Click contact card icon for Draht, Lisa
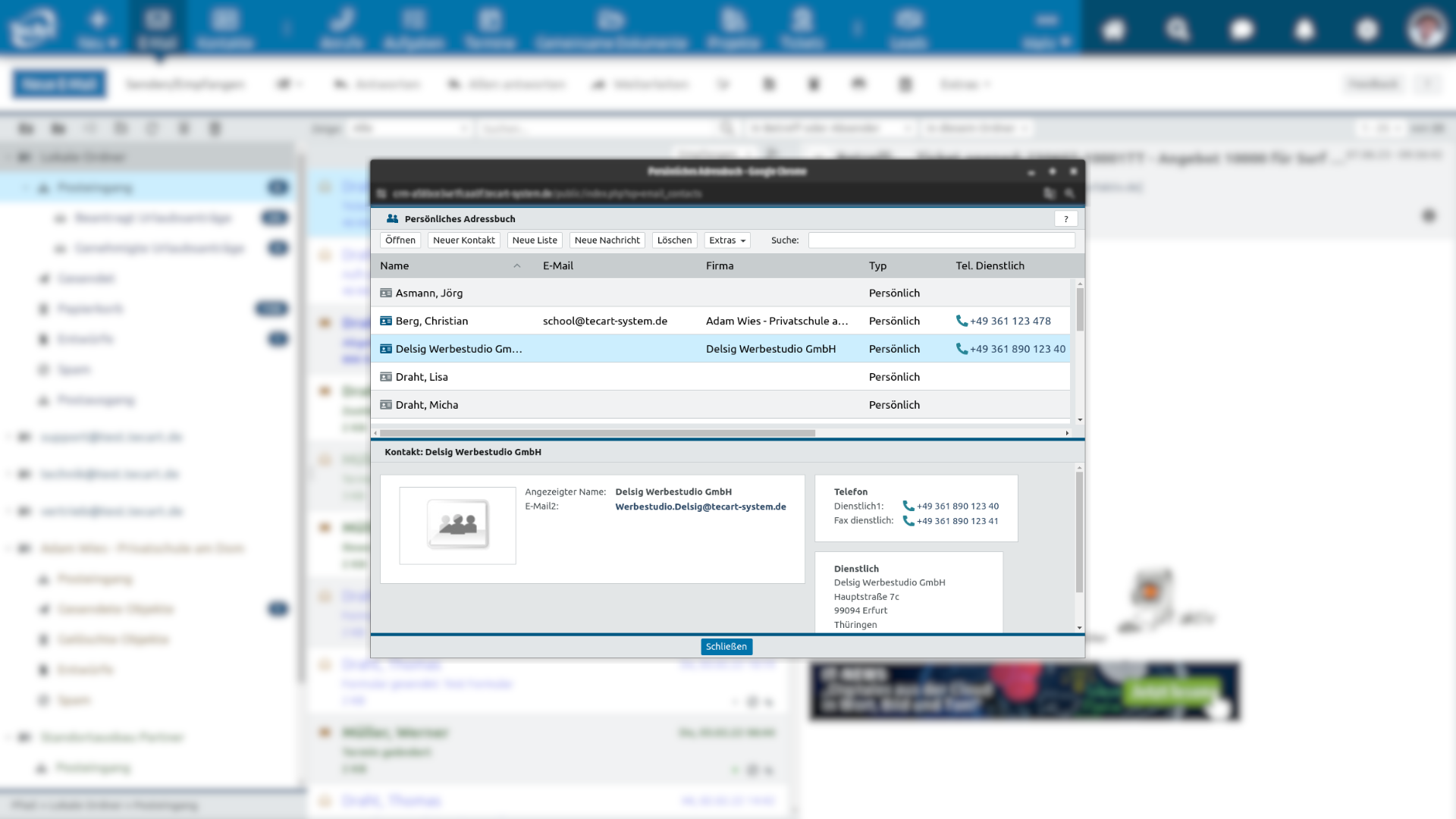Screen dimensions: 1456x819 point(386,377)
